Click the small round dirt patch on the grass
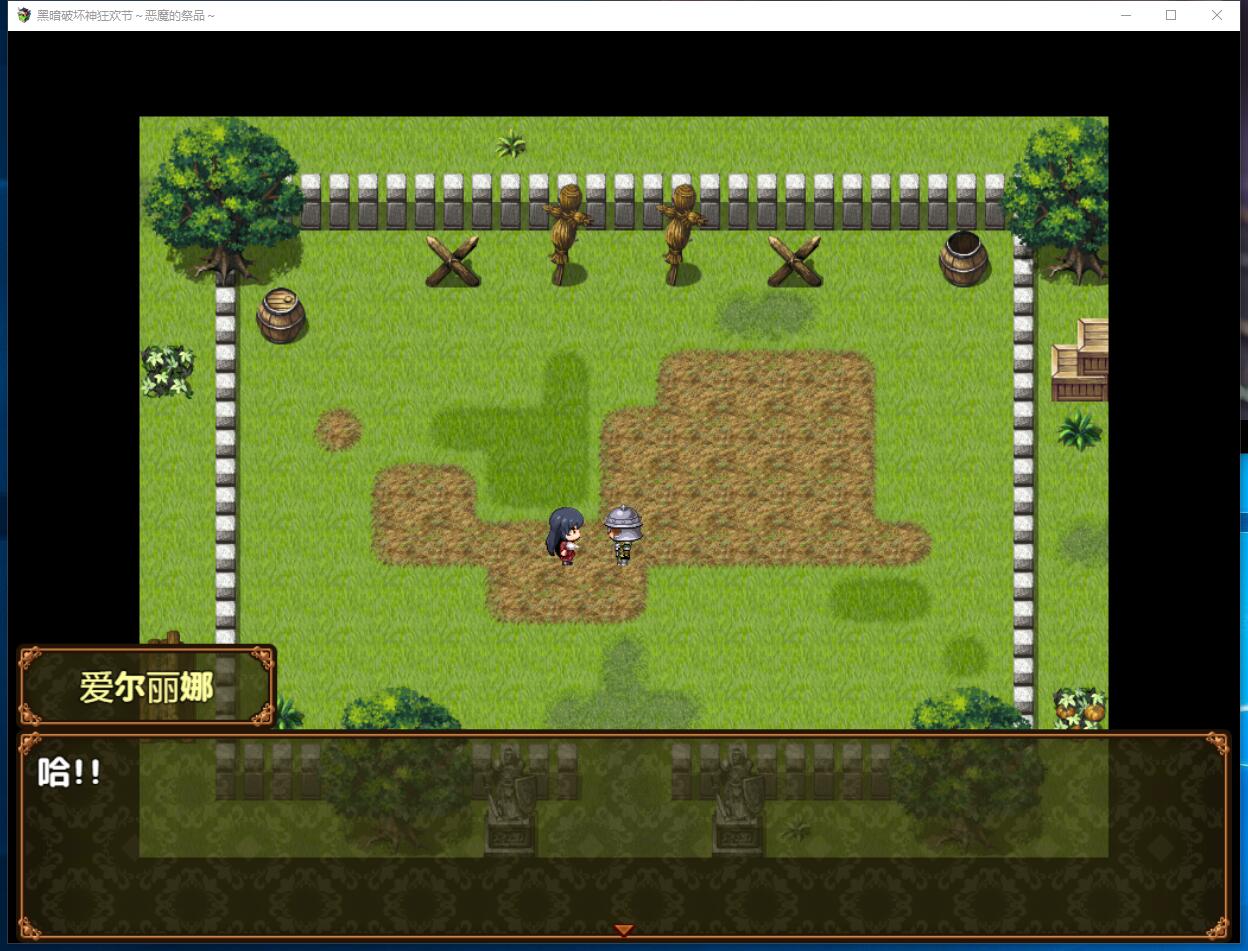The height and width of the screenshot is (951, 1248). 338,430
